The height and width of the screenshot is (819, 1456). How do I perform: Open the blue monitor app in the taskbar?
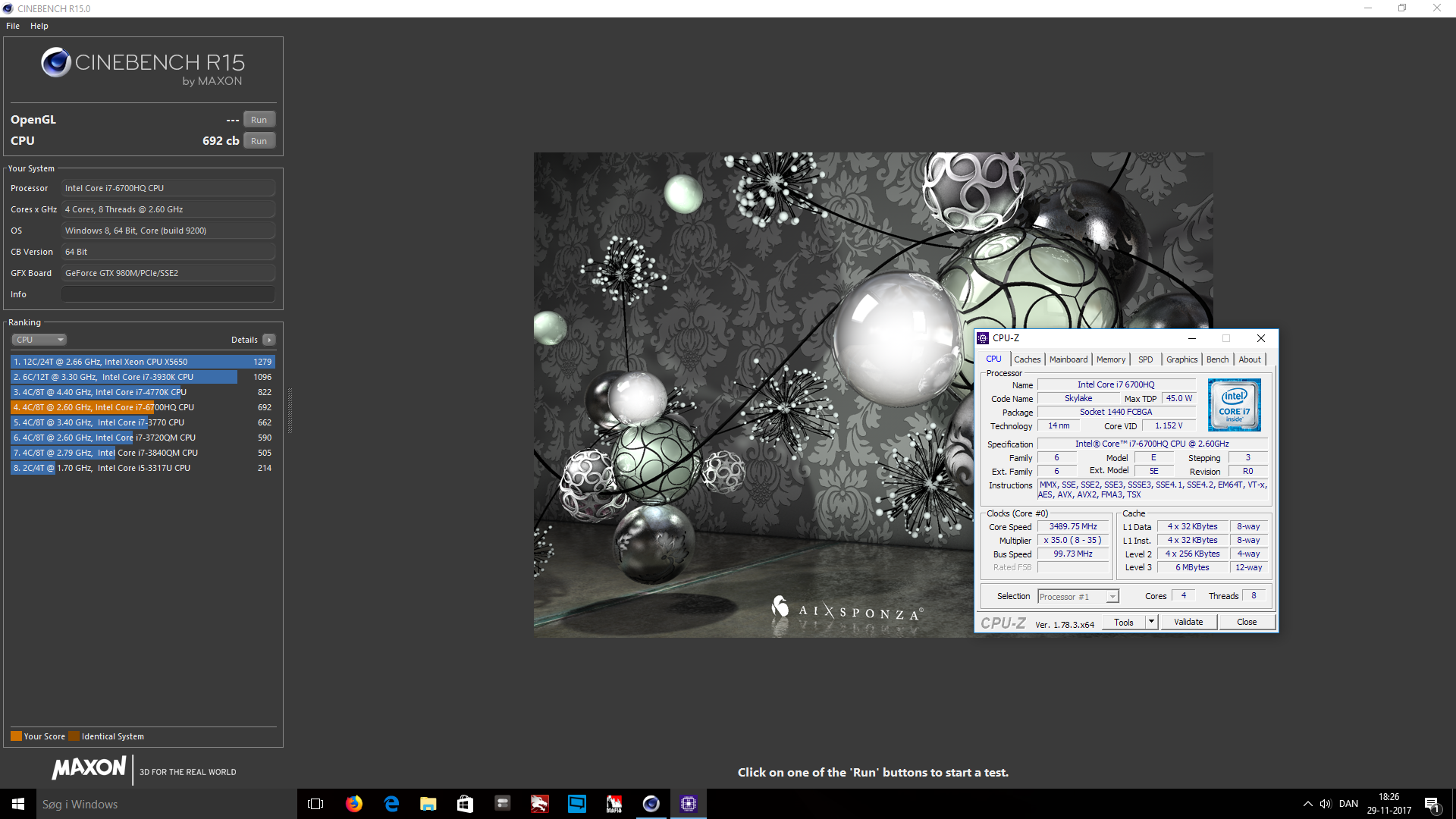[x=577, y=804]
